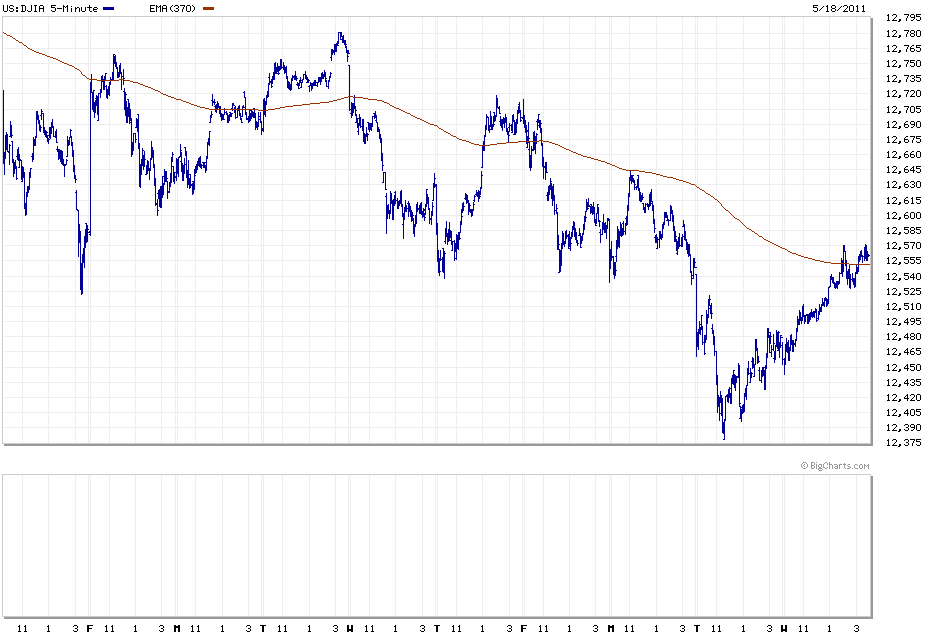
Task: Click the 12,675 price axis label
Action: click(903, 140)
